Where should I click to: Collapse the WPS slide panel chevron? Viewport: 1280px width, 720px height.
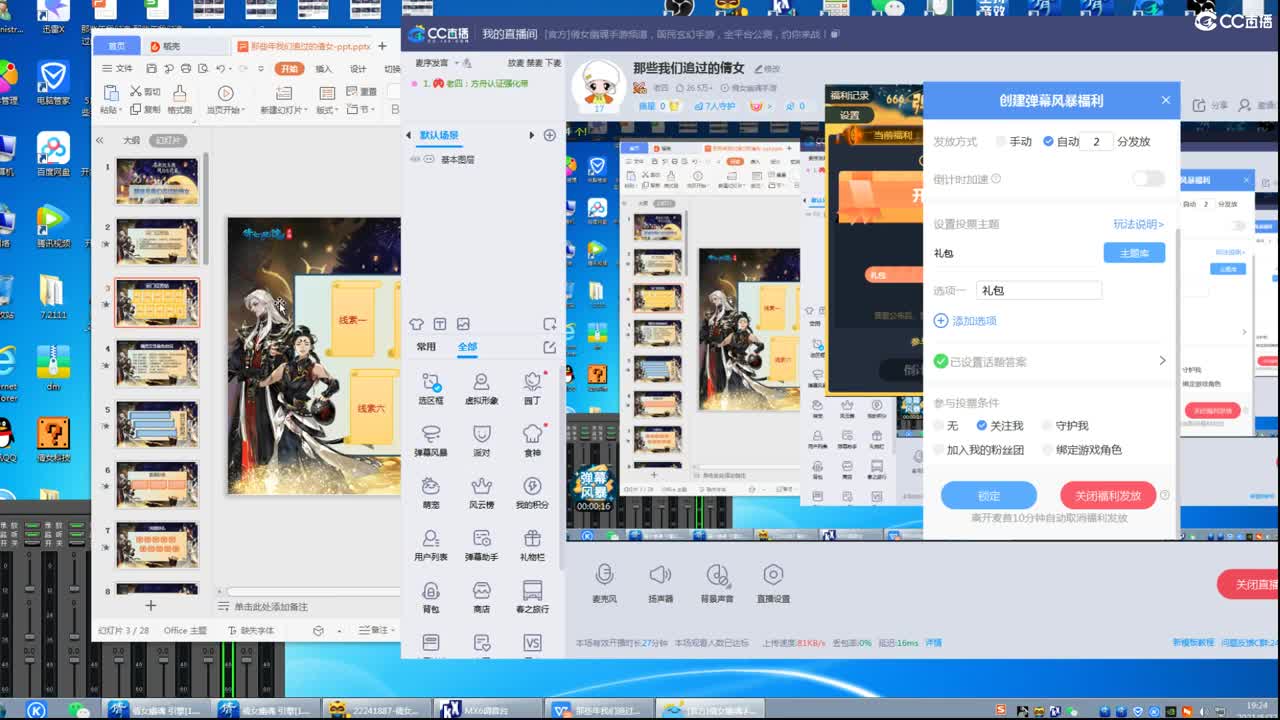tap(100, 141)
